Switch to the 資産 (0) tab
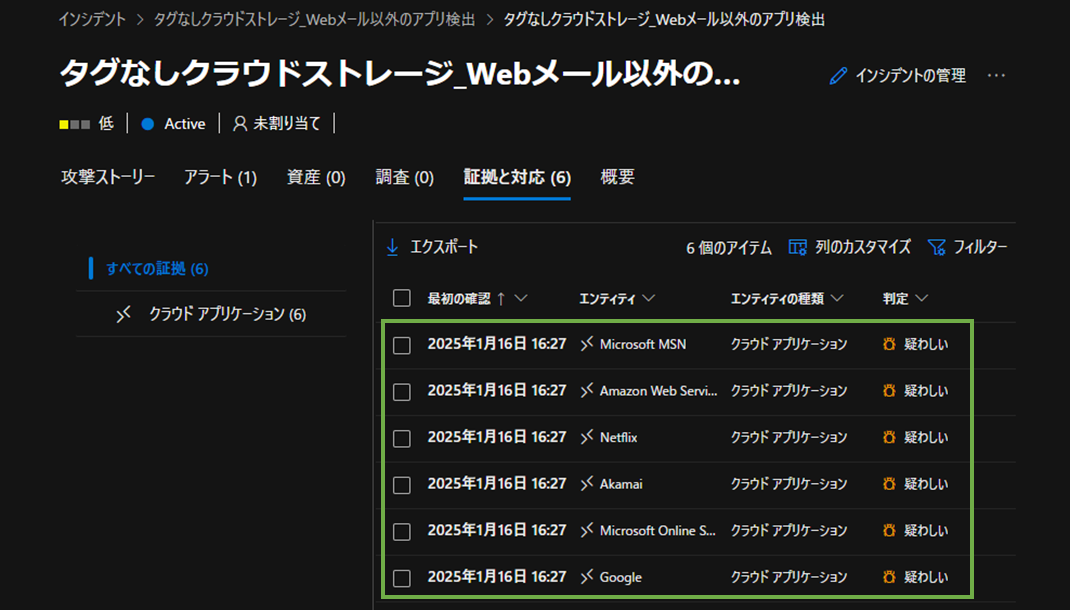Viewport: 1070px width, 610px height. tap(316, 177)
